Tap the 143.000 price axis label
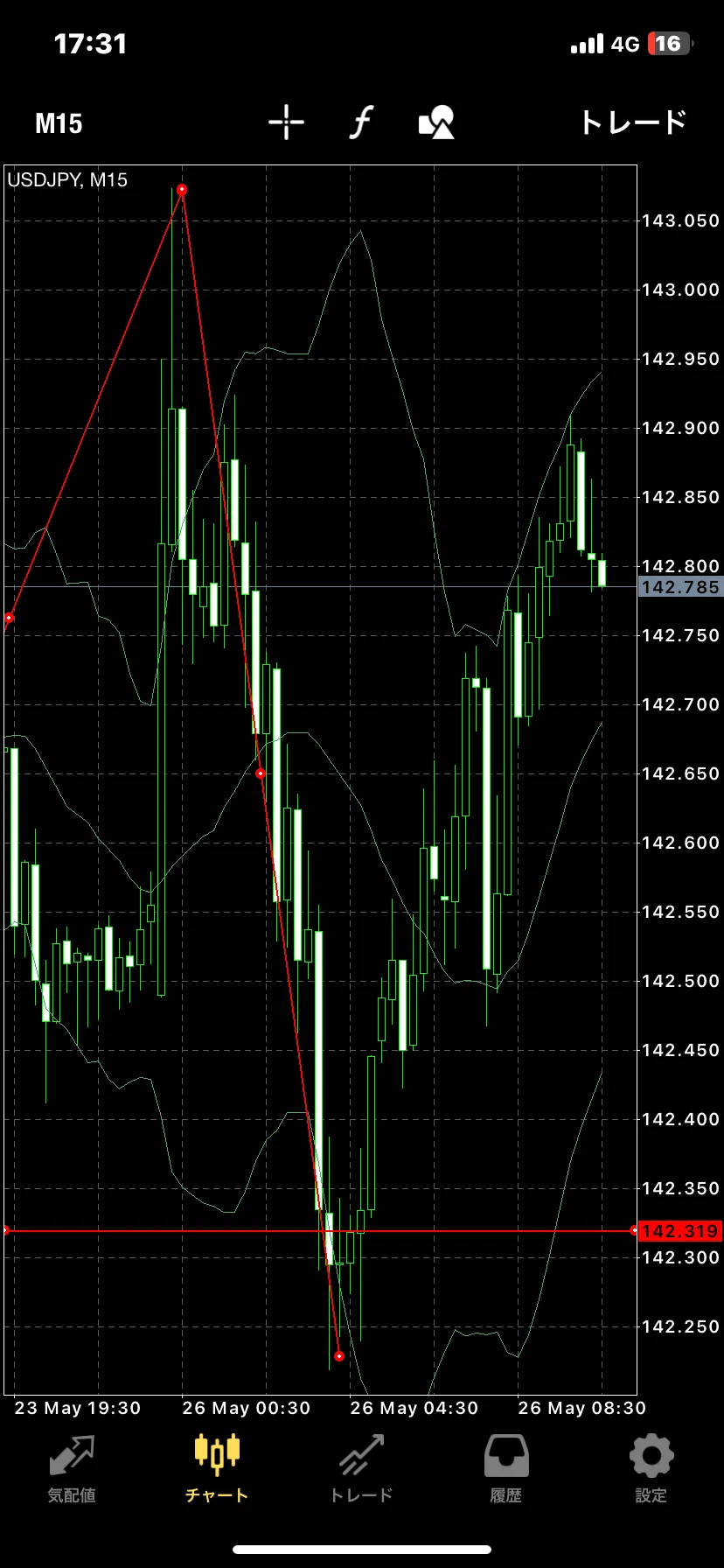Image resolution: width=724 pixels, height=1568 pixels. coord(680,290)
